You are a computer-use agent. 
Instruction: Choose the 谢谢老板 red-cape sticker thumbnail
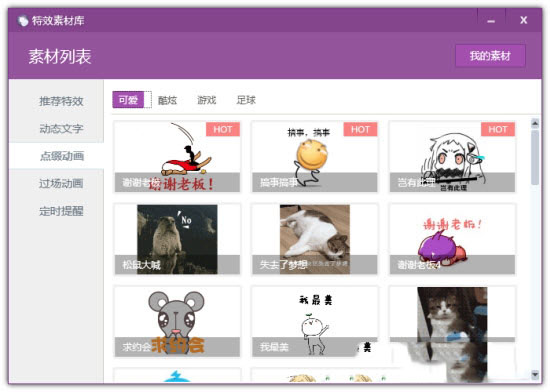tap(177, 157)
